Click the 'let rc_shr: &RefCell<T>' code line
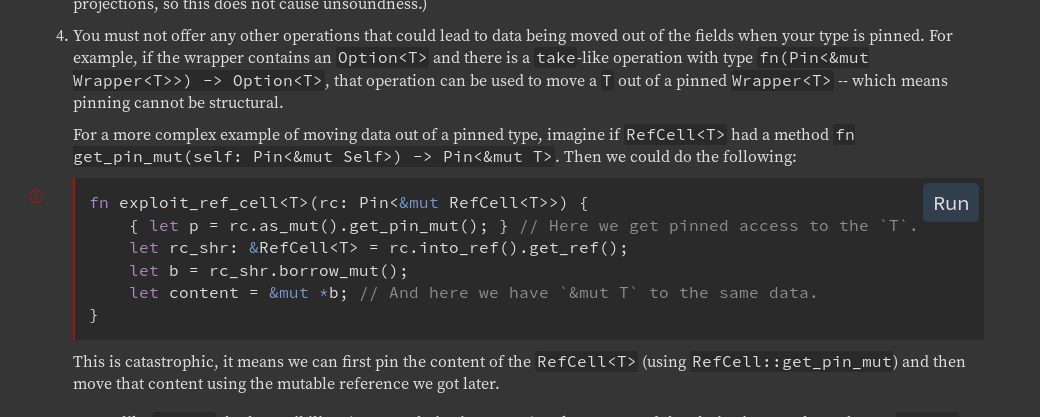Image resolution: width=1040 pixels, height=417 pixels. (x=379, y=248)
